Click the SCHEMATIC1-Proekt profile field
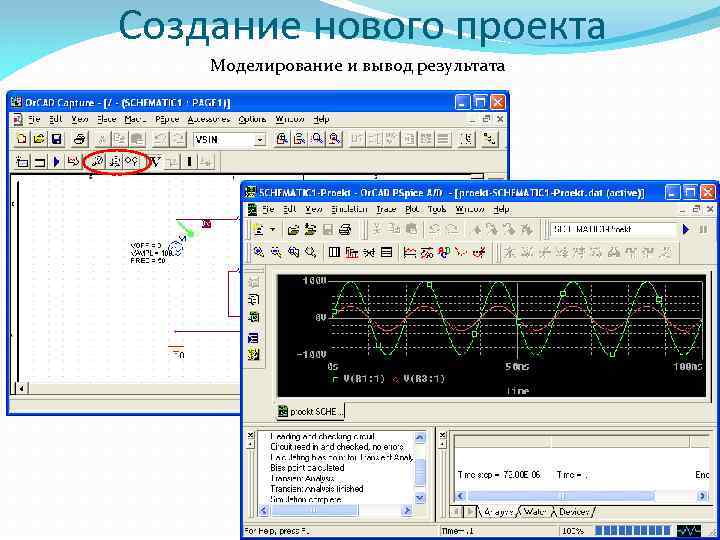 [x=614, y=229]
